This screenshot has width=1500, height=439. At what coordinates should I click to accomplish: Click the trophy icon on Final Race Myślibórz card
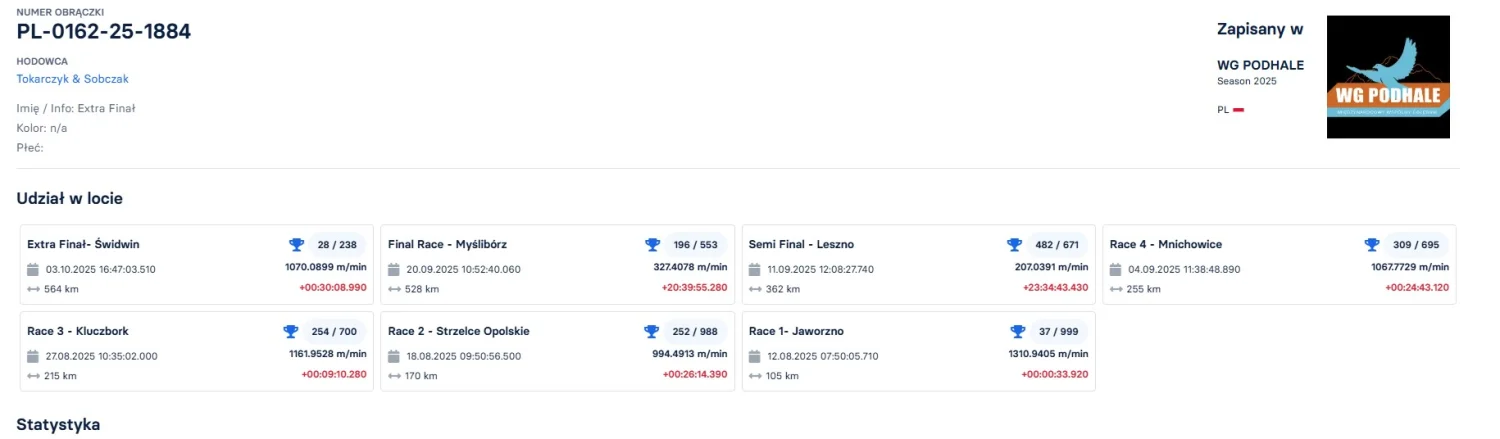point(653,245)
